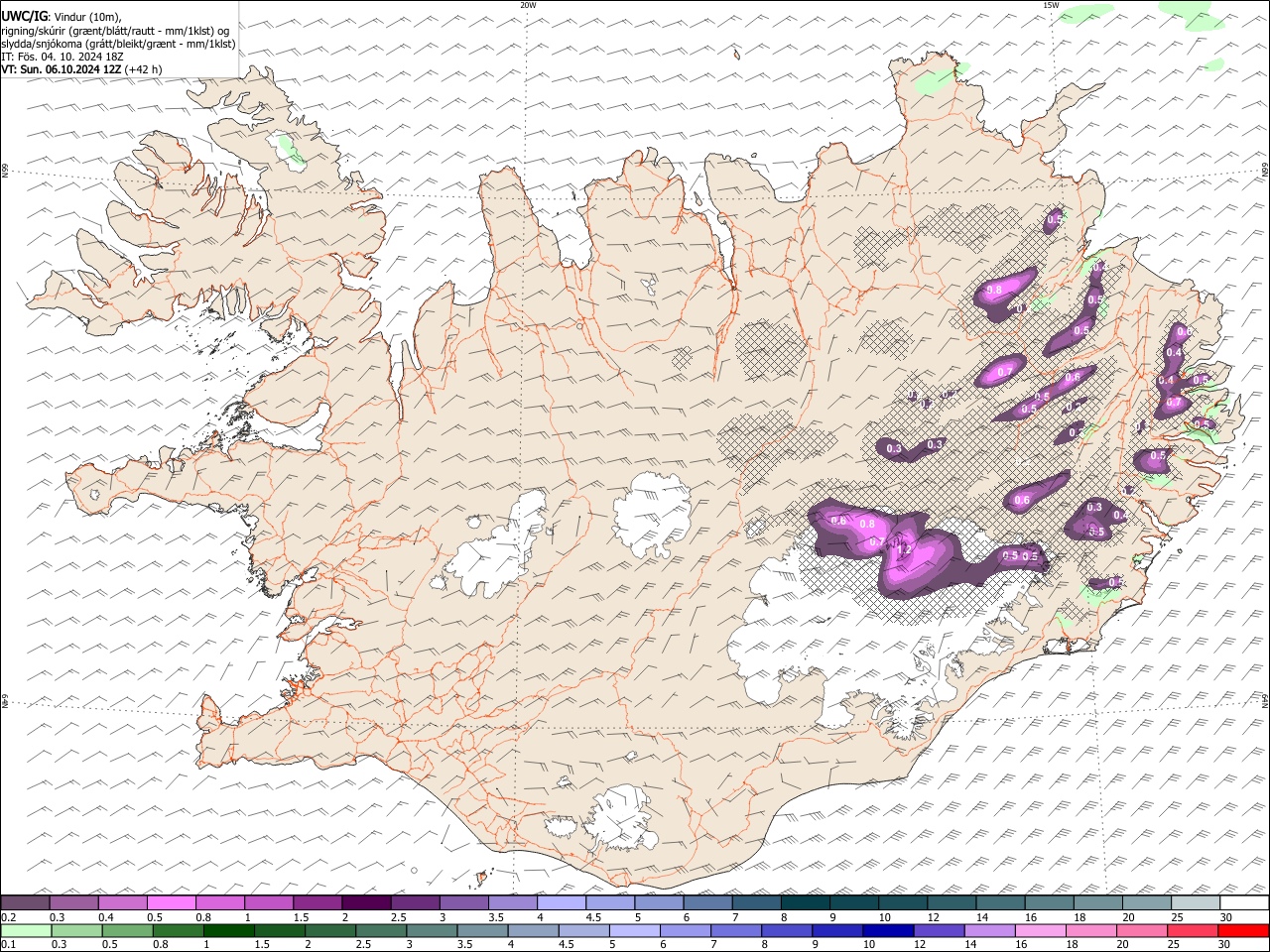This screenshot has width=1270, height=952.
Task: Click the "20W" longitude label
Action: [528, 5]
